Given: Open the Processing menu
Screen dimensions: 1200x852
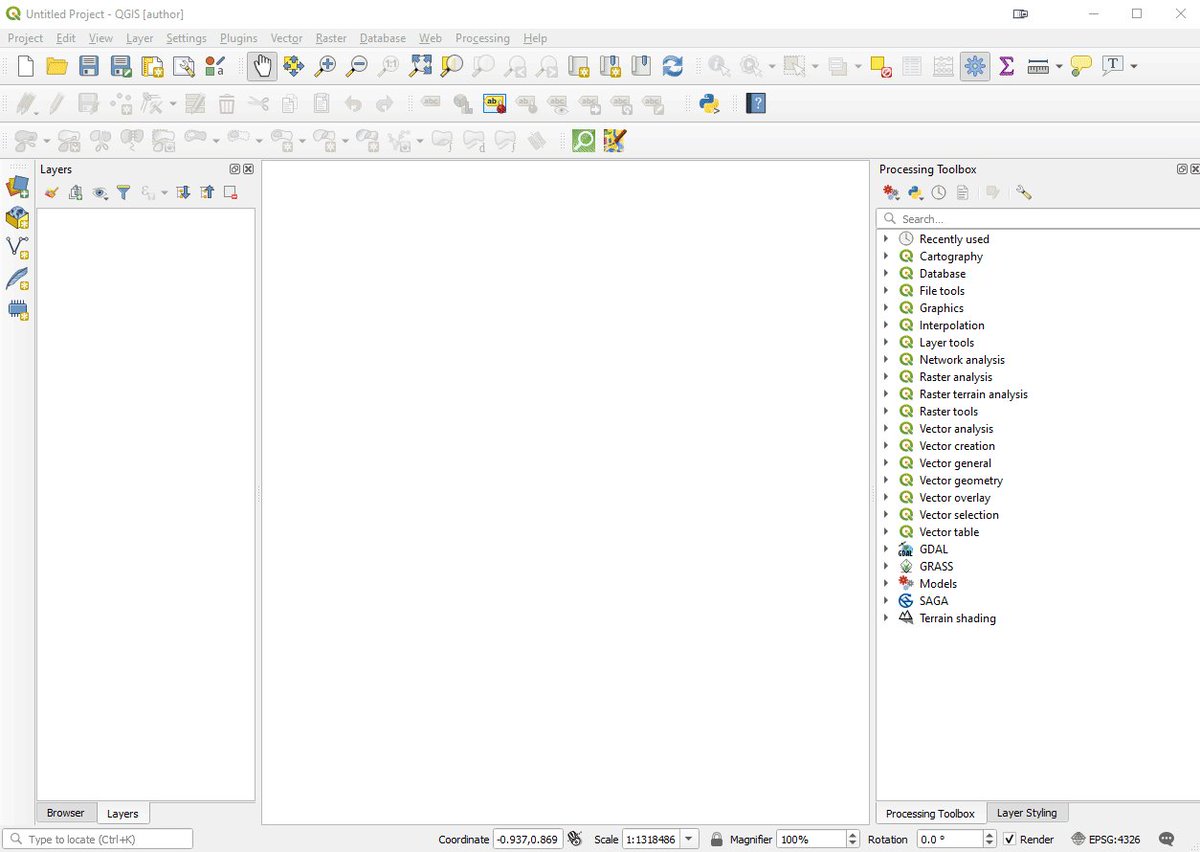Looking at the screenshot, I should pyautogui.click(x=482, y=38).
